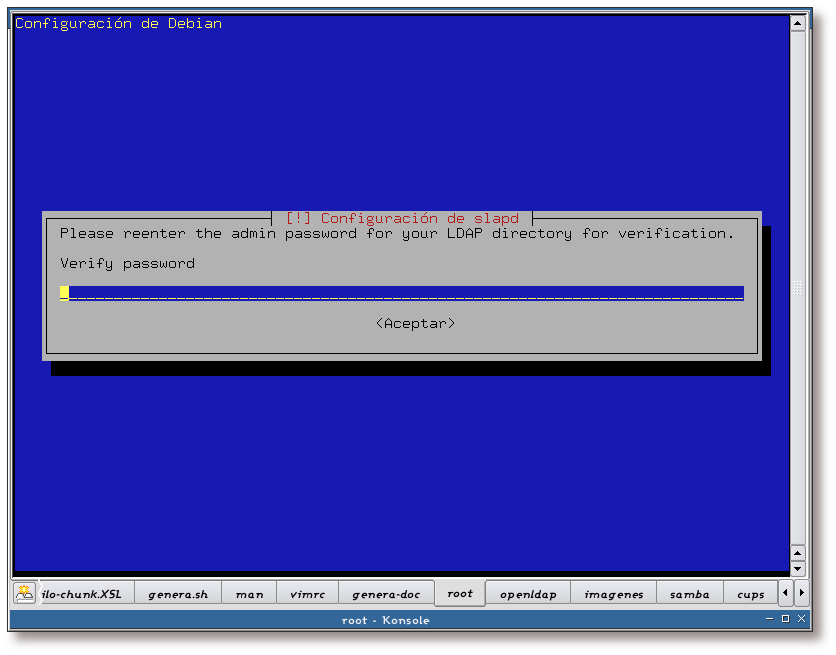Switch to the vimrc tab
Viewport: 836px width, 655px height.
pos(307,594)
